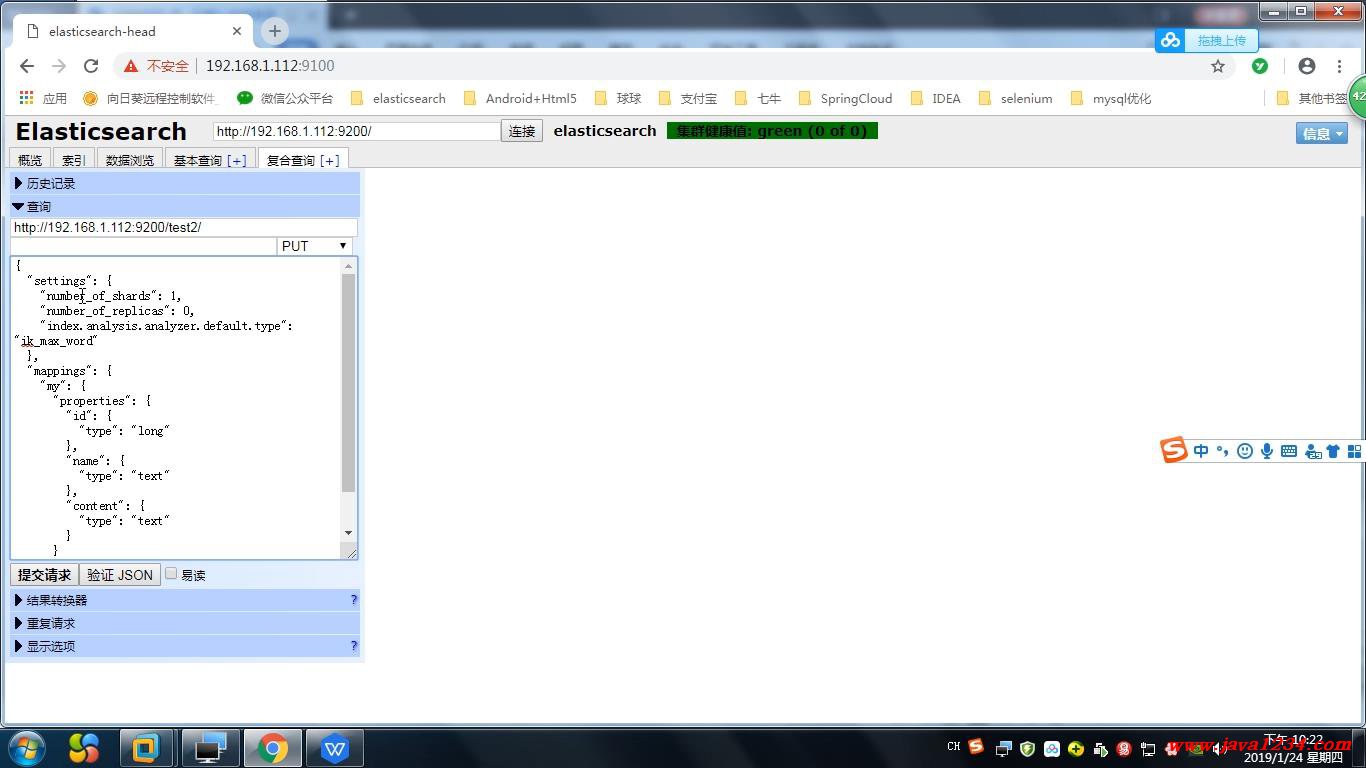Open the 支付宝 bookmarks folder
This screenshot has height=768, width=1366.
tap(688, 98)
